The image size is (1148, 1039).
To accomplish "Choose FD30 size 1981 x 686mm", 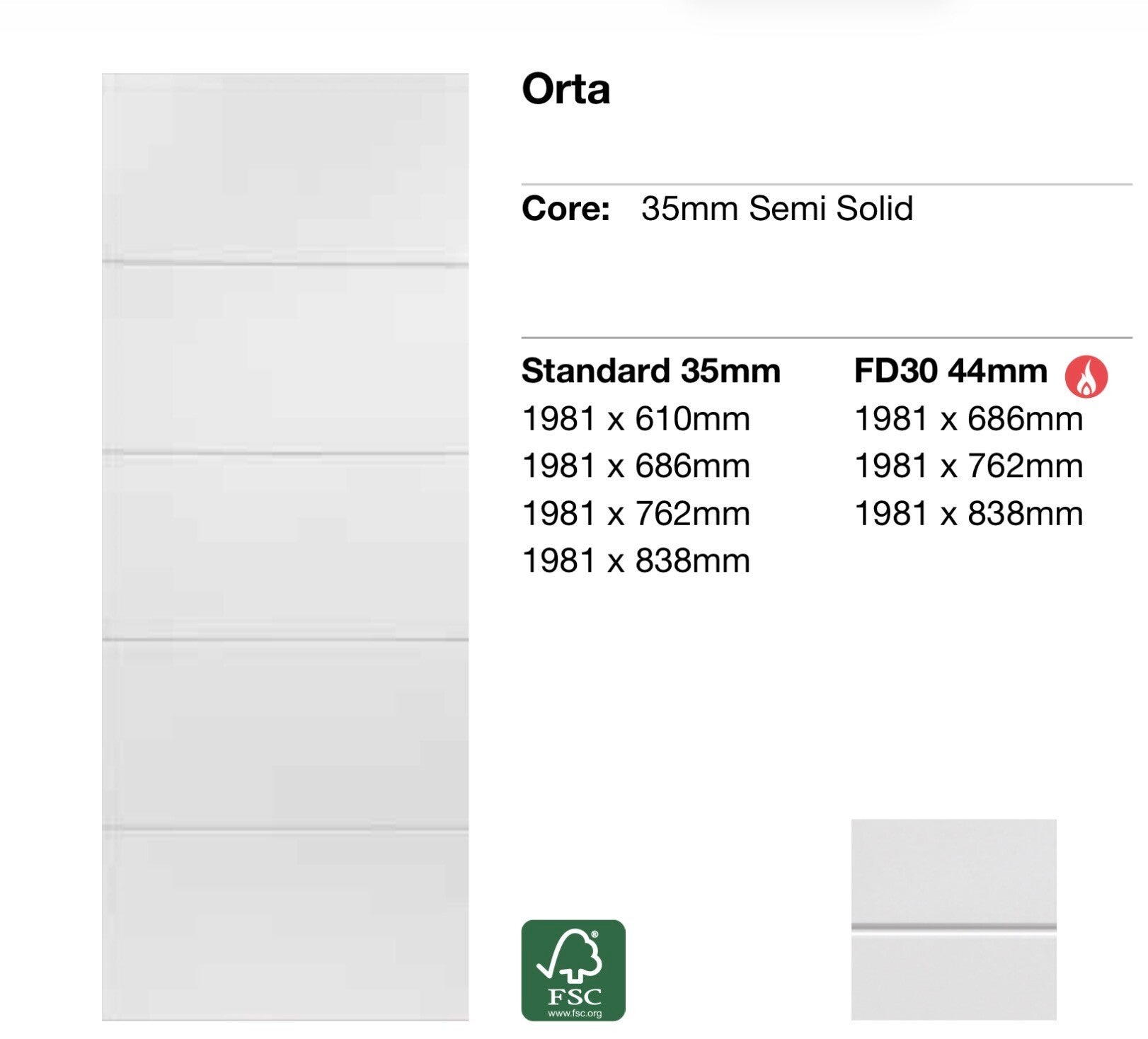I will click(969, 418).
